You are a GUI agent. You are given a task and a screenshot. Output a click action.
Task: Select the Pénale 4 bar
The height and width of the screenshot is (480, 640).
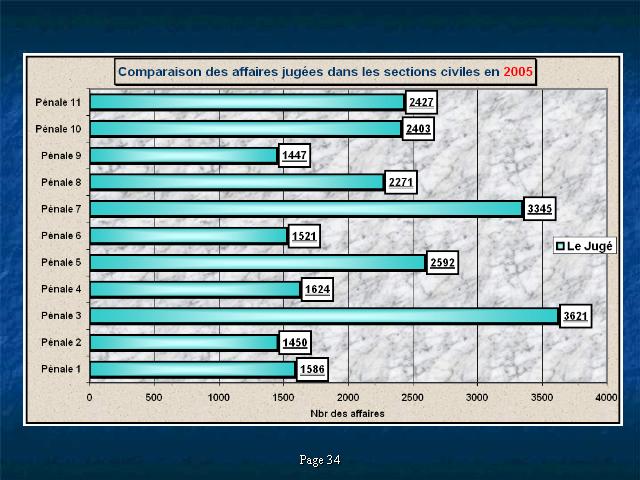pos(195,289)
